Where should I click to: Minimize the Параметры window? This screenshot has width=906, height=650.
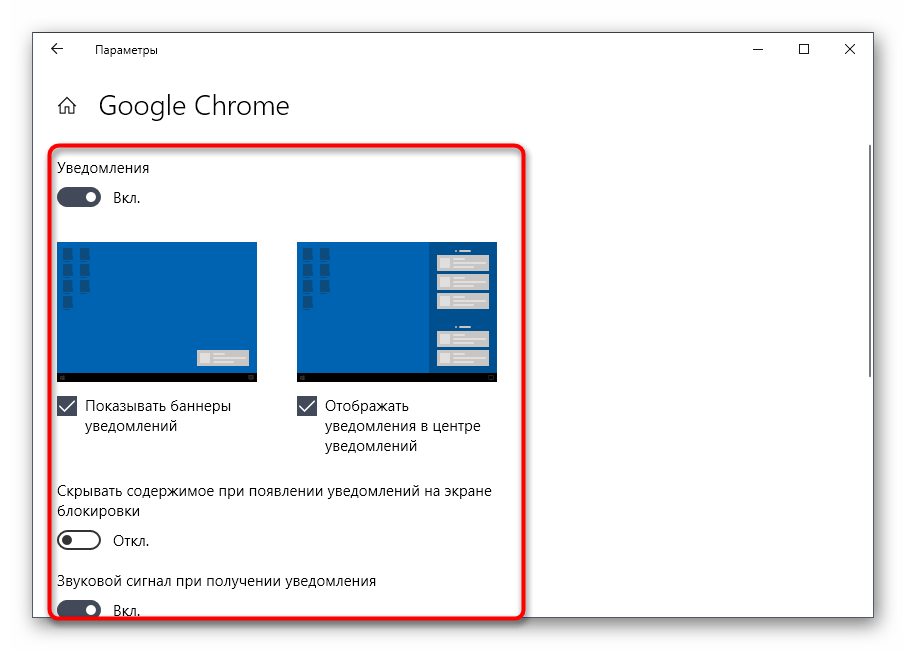coord(758,50)
